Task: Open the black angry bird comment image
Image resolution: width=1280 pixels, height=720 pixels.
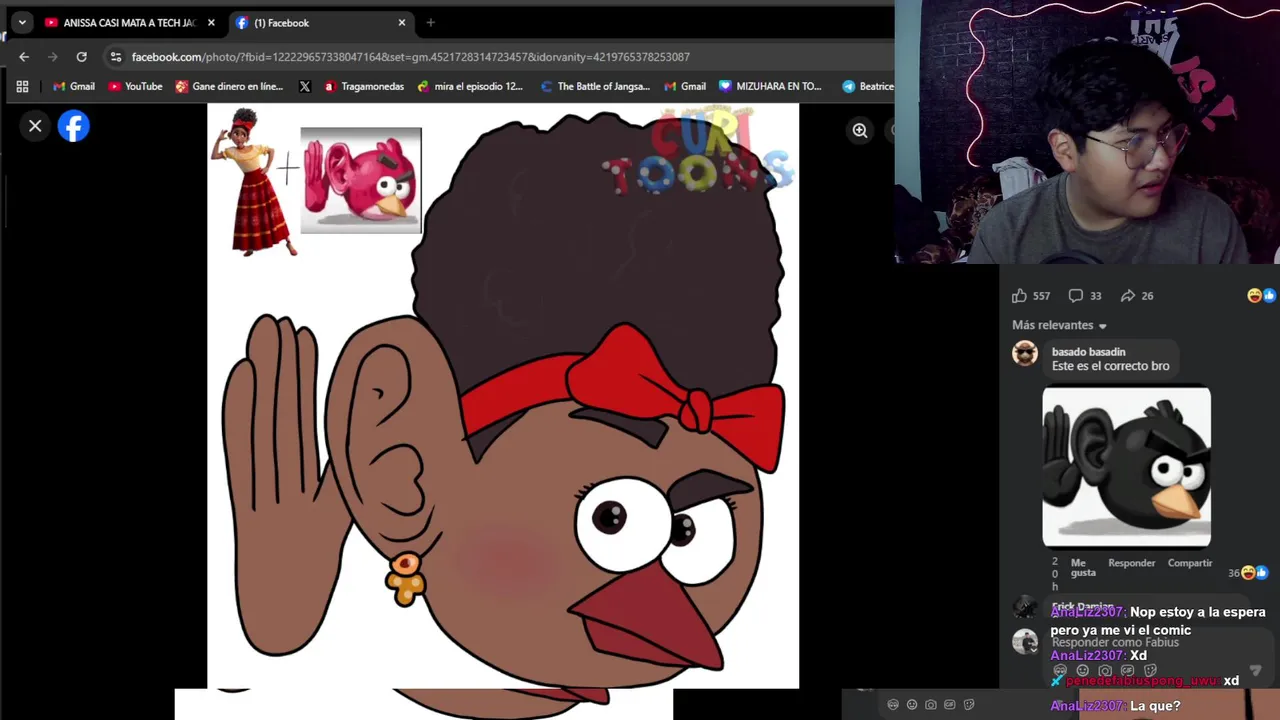Action: click(1126, 467)
